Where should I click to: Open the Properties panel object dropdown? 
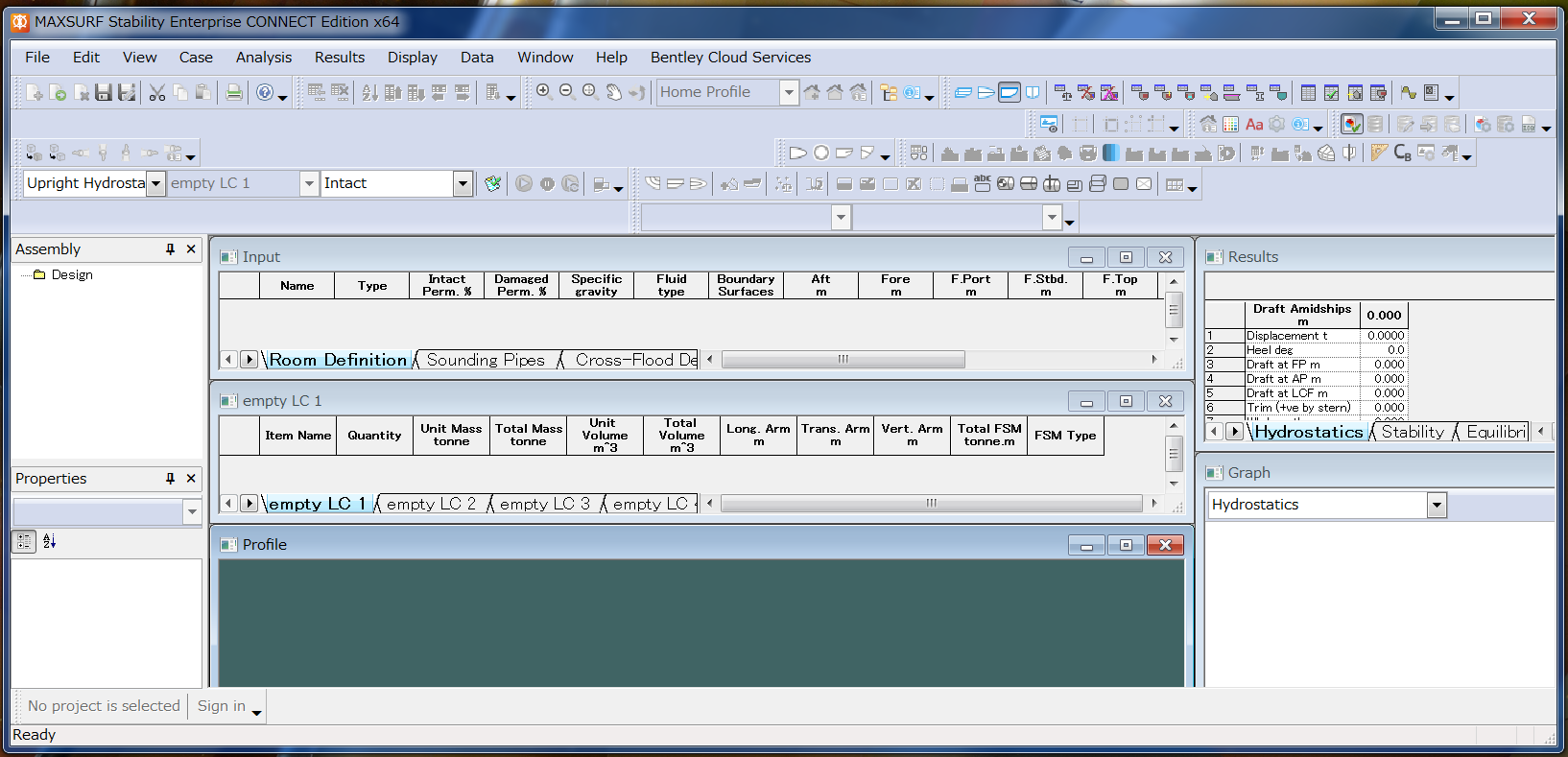tap(192, 512)
